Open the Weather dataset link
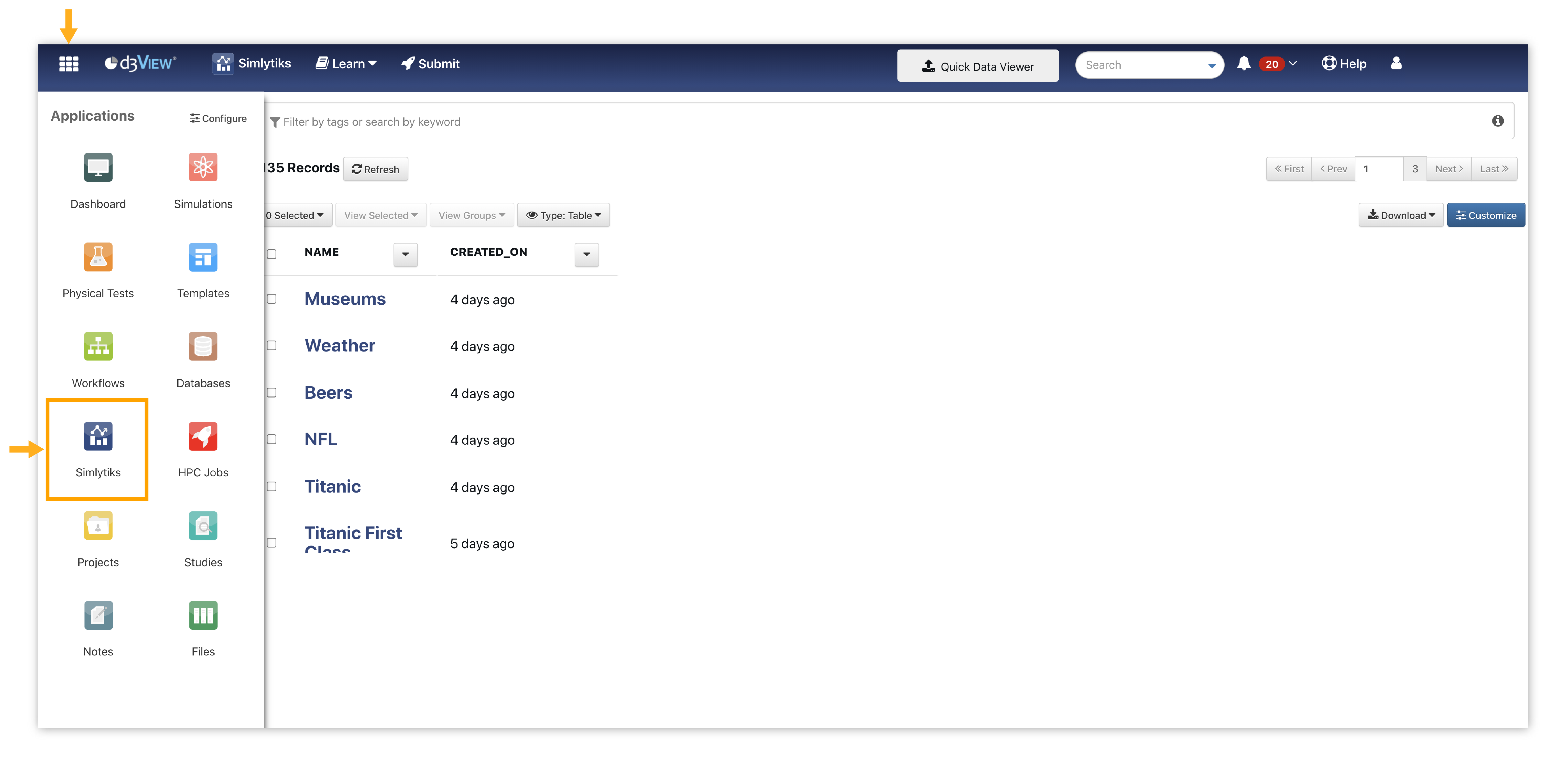Image resolution: width=1568 pixels, height=763 pixels. click(340, 345)
